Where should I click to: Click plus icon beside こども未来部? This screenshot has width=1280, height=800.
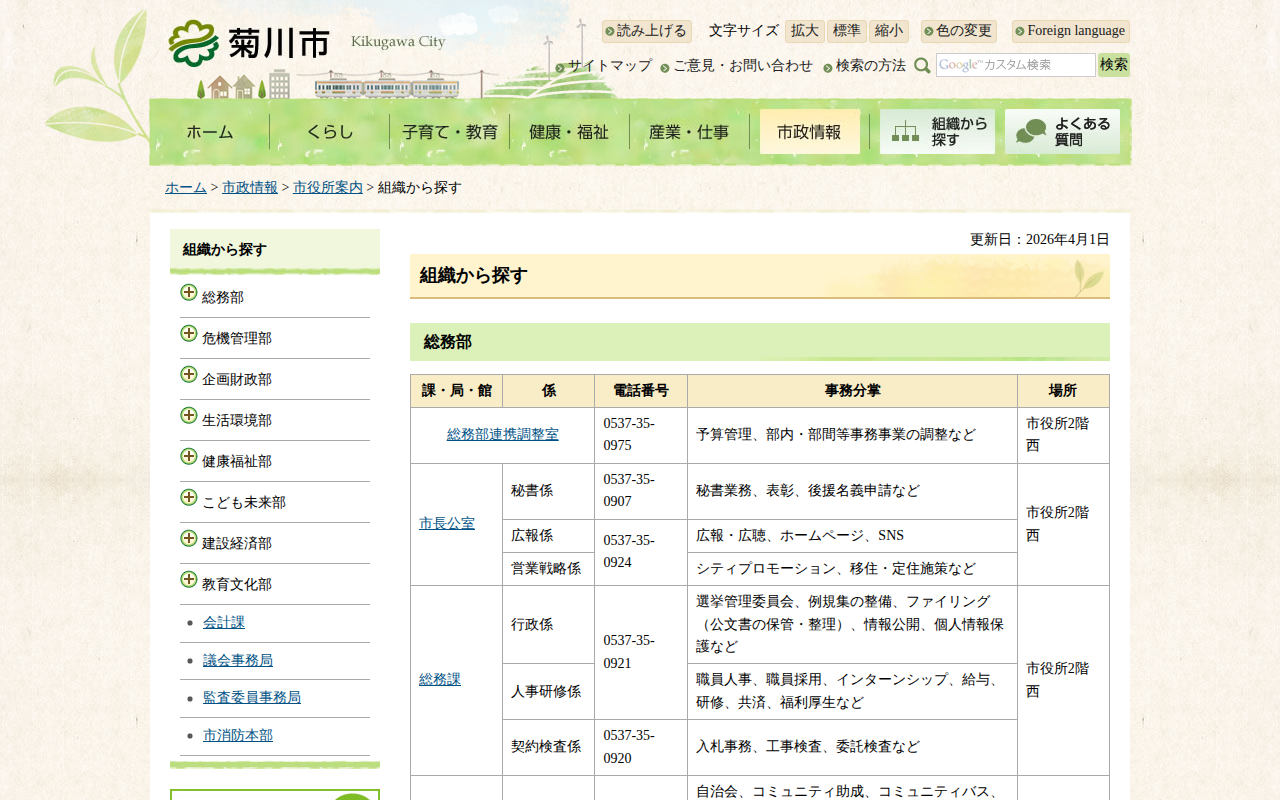tap(189, 498)
